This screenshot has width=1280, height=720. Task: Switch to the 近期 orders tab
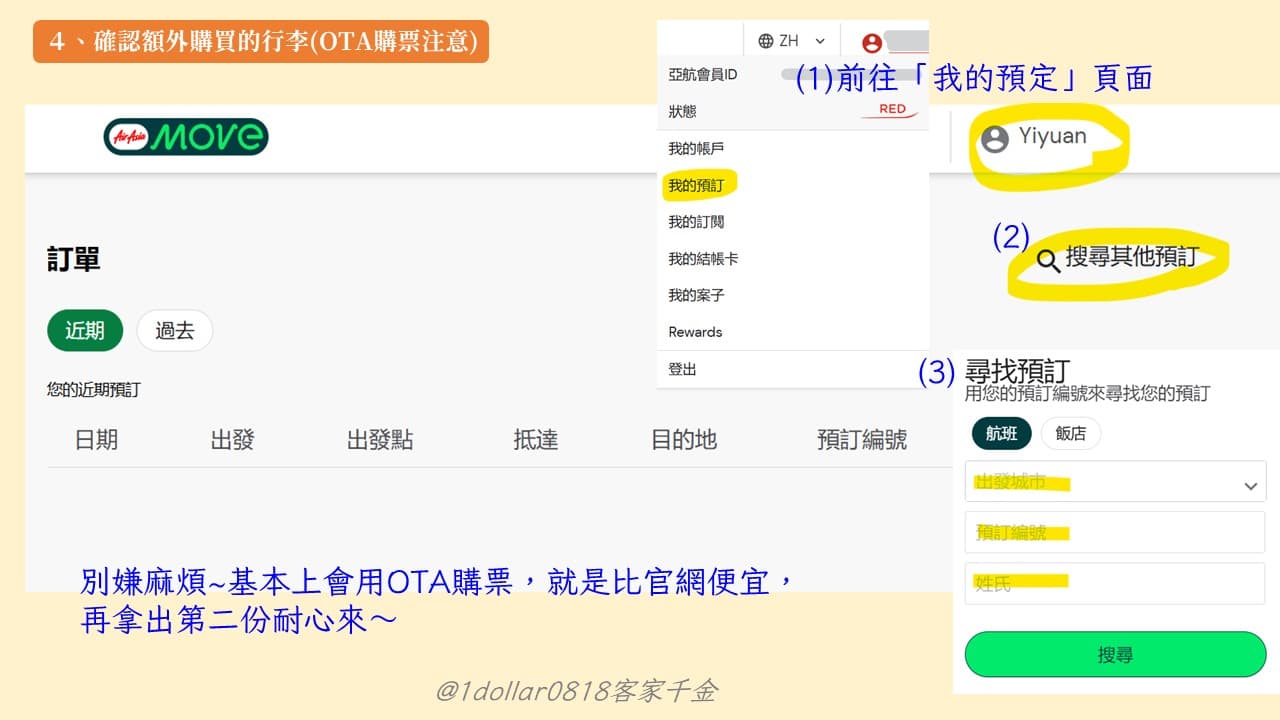(x=85, y=330)
